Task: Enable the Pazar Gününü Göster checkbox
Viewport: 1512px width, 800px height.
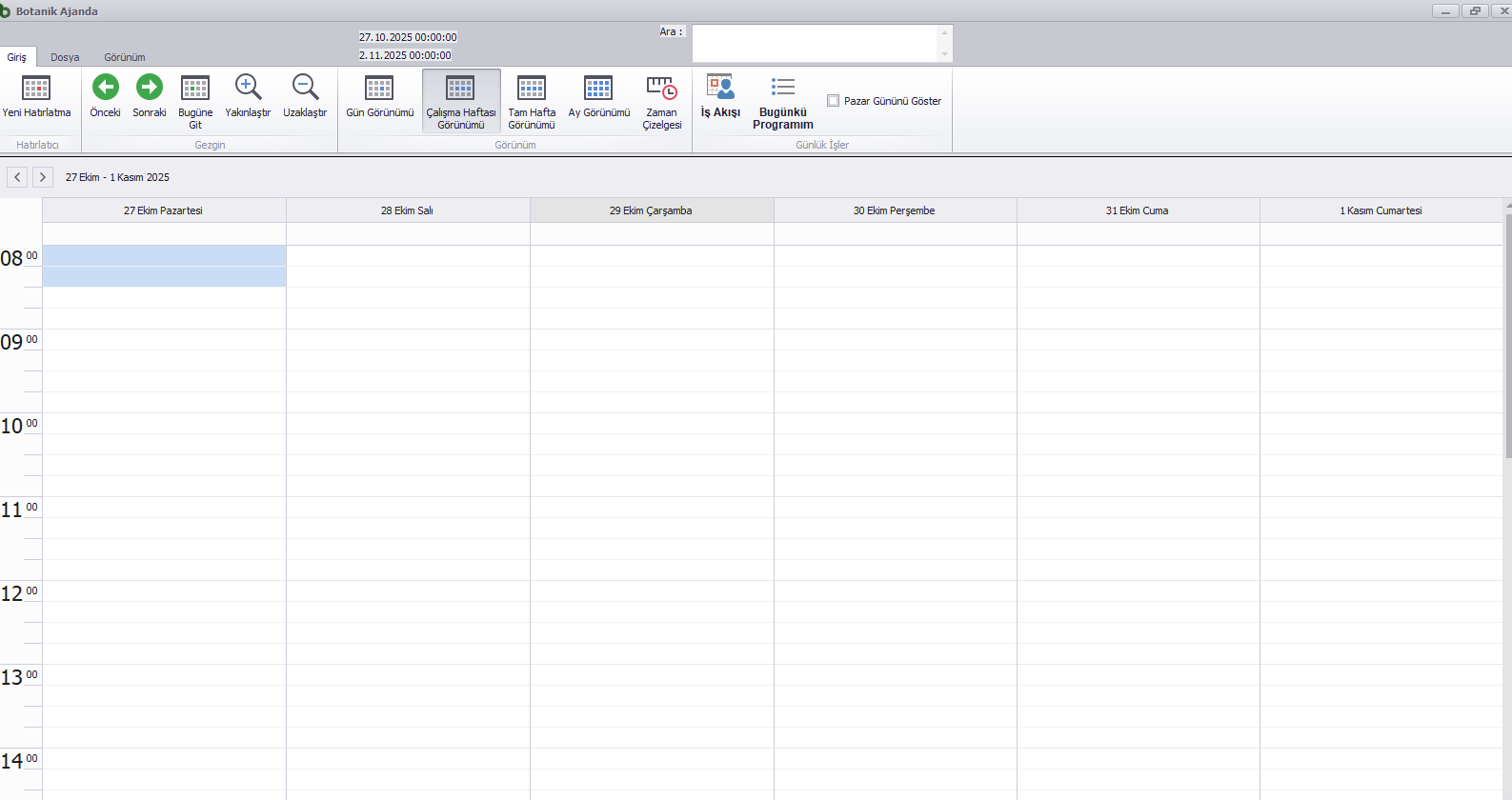Action: click(834, 101)
